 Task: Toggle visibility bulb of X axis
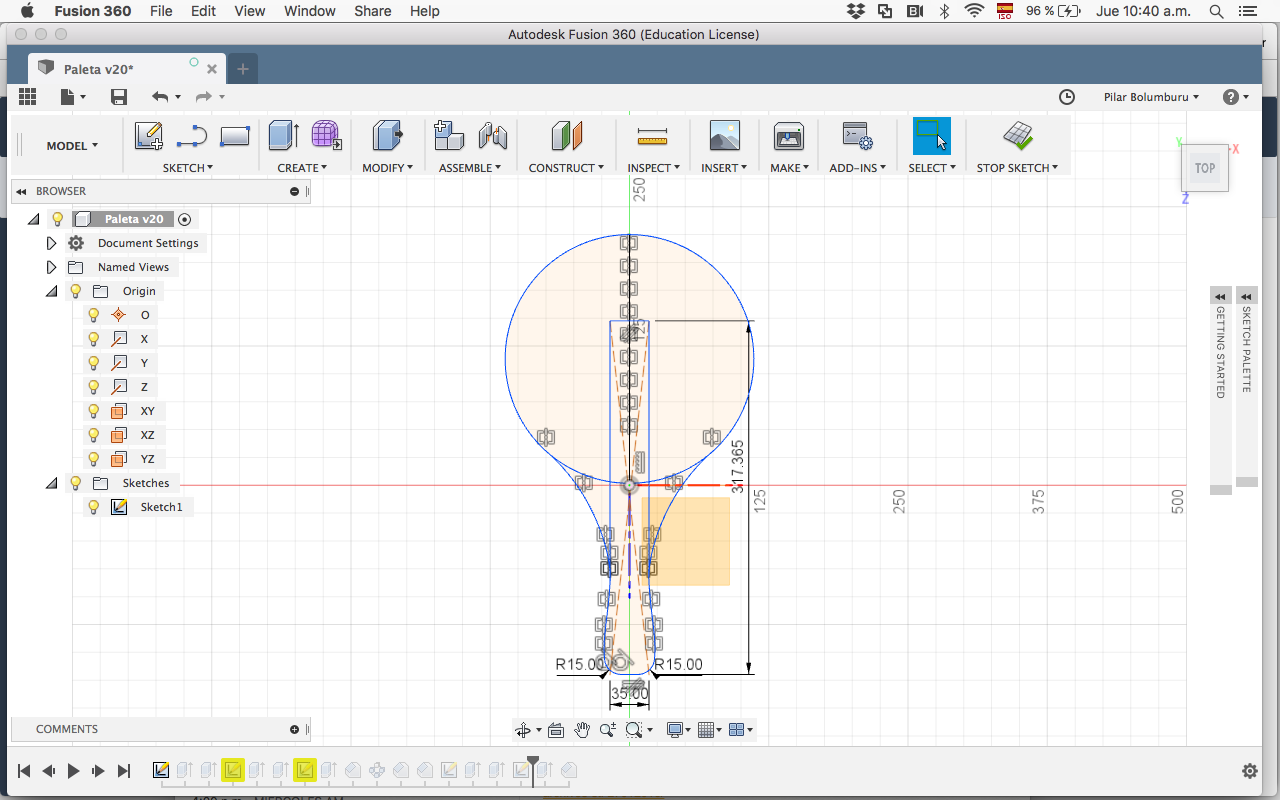(x=93, y=339)
